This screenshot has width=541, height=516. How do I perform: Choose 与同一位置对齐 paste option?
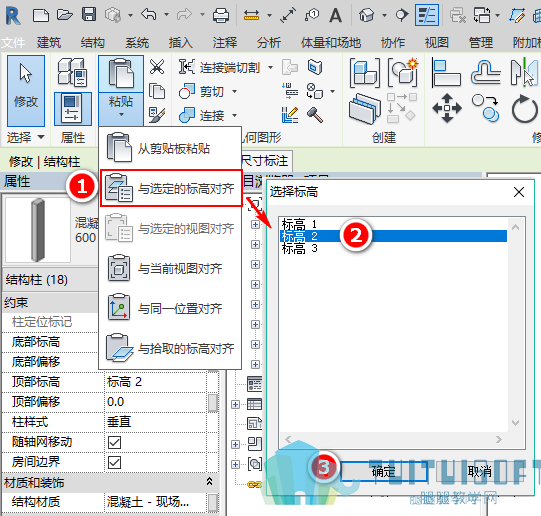(170, 308)
